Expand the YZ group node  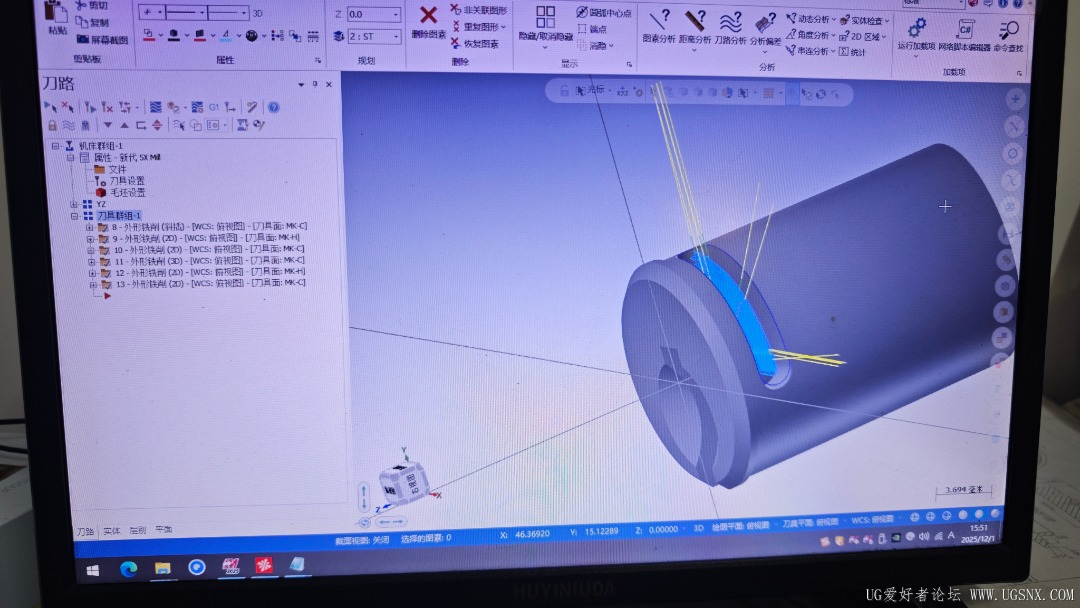click(74, 204)
